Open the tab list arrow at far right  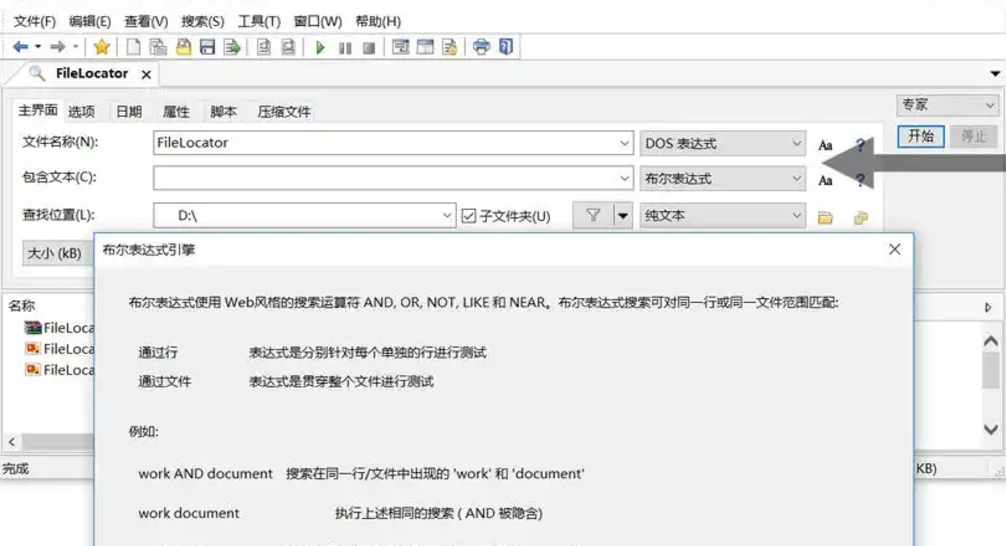(994, 74)
